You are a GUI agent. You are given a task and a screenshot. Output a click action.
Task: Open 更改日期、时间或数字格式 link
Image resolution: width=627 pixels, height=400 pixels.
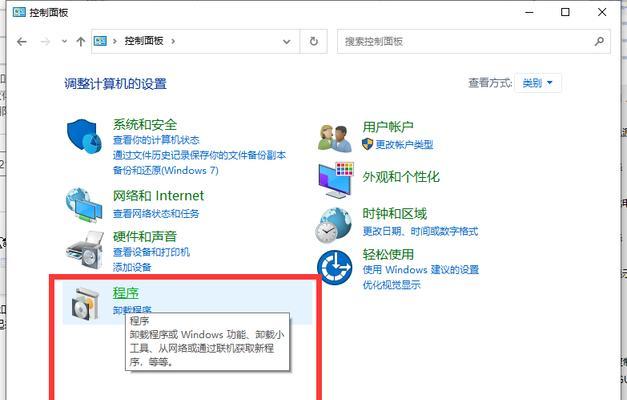(x=420, y=231)
